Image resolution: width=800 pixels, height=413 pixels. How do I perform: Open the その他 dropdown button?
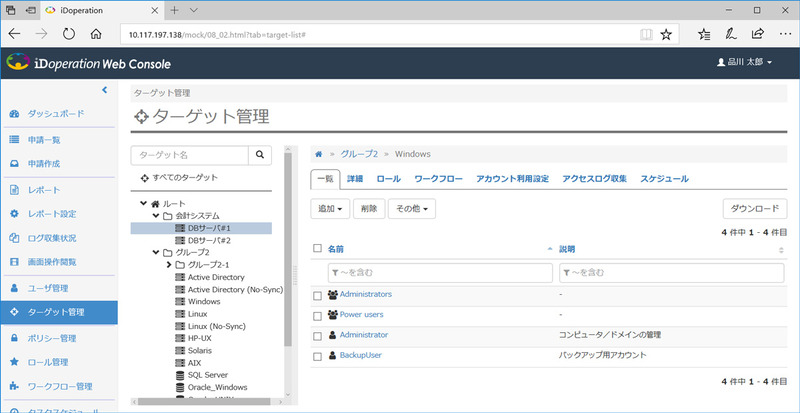(x=412, y=209)
